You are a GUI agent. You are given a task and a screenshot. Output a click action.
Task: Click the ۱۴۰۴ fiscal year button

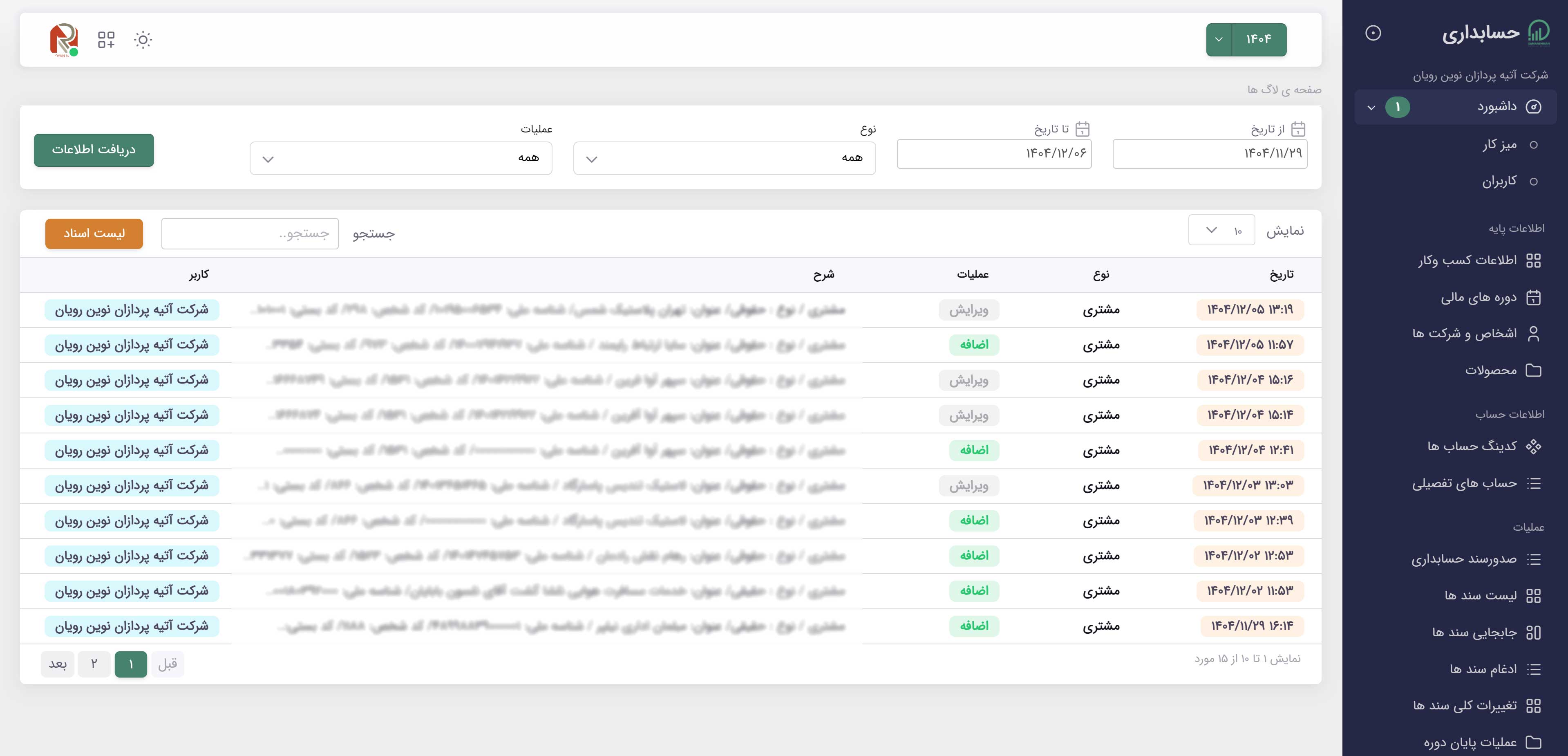click(1259, 40)
